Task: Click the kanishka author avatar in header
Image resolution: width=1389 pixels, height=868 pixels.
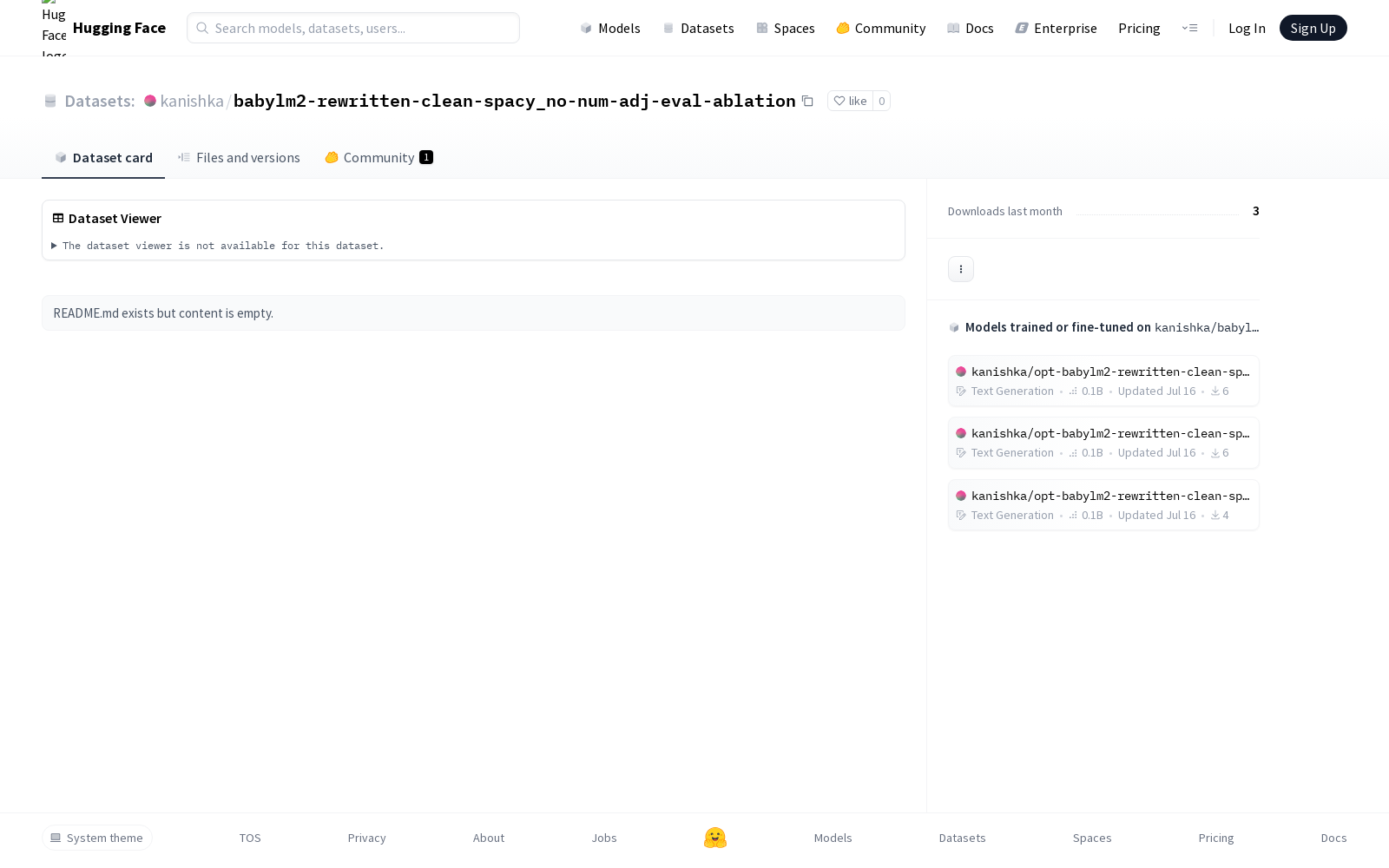Action: click(150, 101)
